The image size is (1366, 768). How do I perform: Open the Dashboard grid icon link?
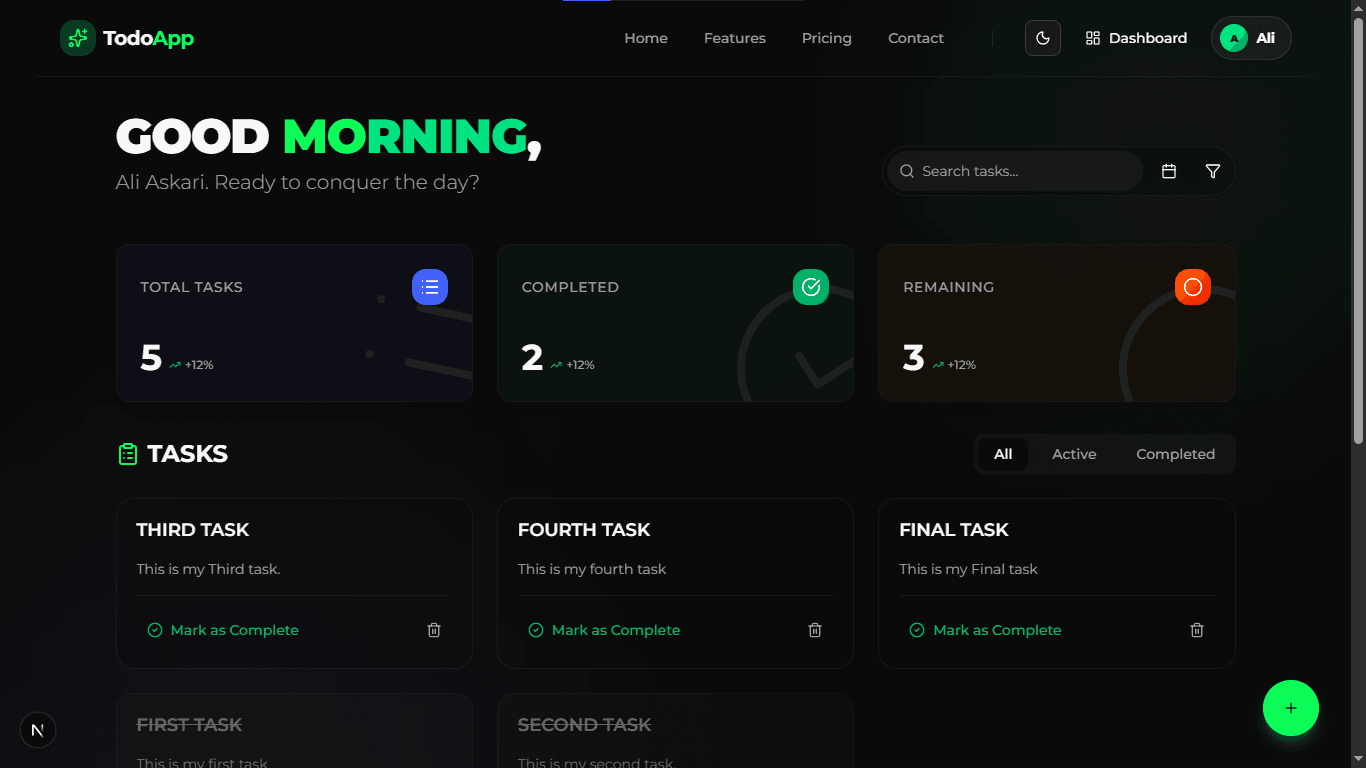click(1093, 38)
